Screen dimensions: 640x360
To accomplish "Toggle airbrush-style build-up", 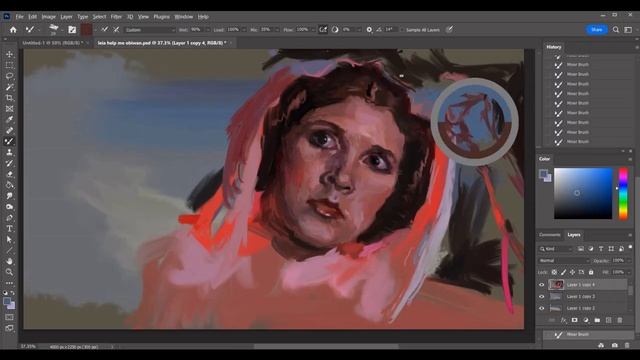I will click(323, 30).
